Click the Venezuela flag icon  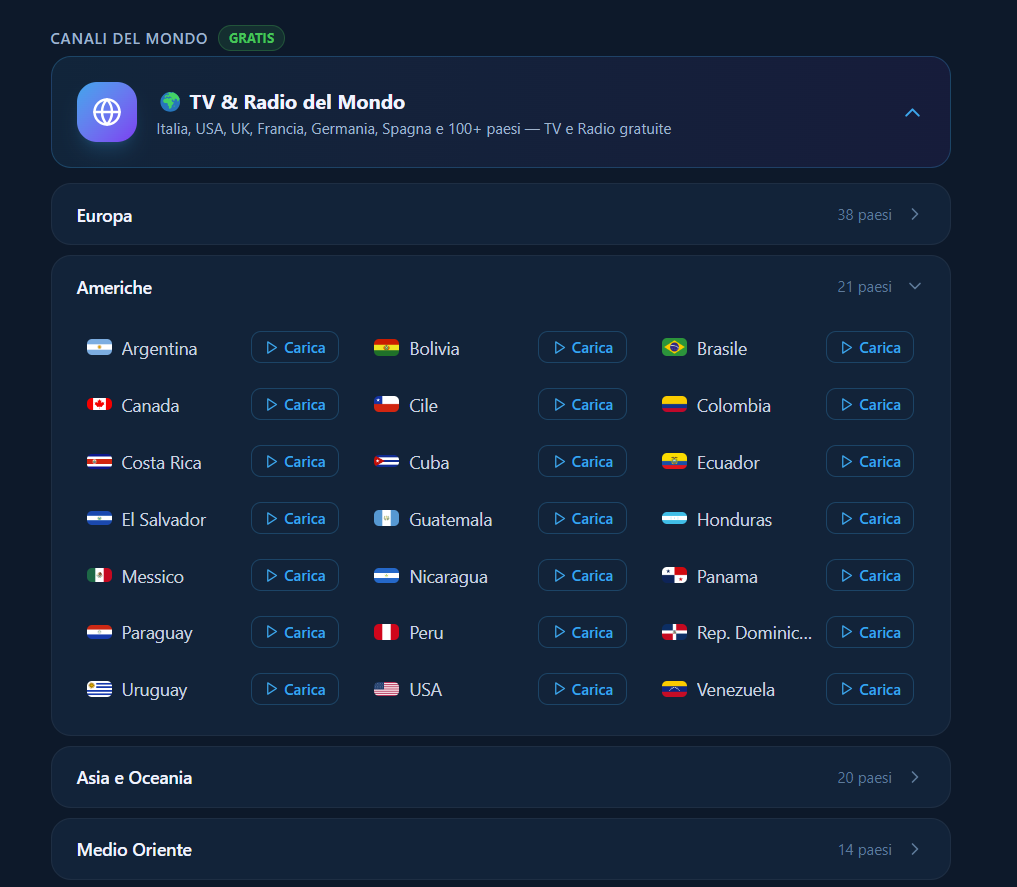(674, 689)
